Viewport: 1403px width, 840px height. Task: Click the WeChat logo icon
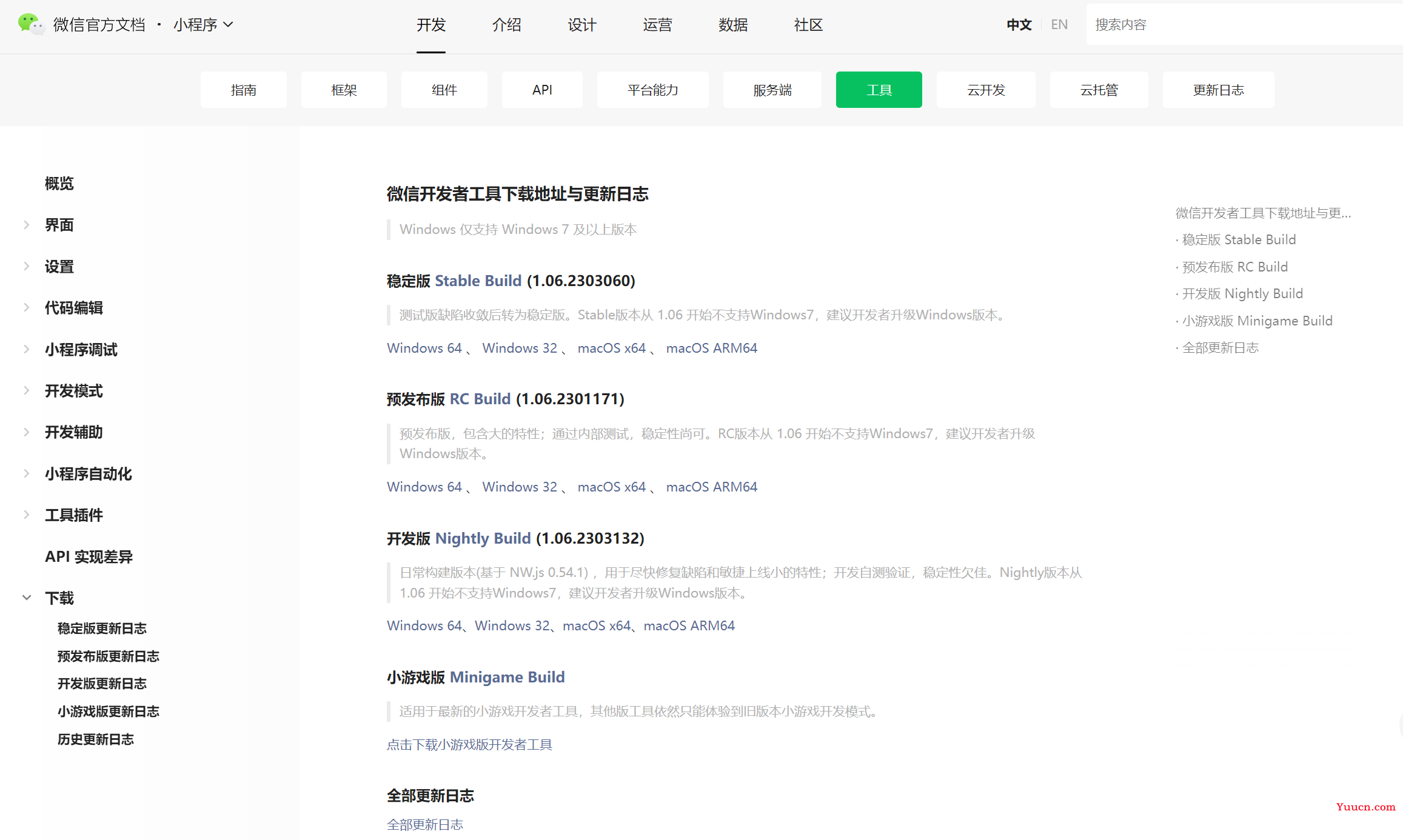tap(31, 24)
